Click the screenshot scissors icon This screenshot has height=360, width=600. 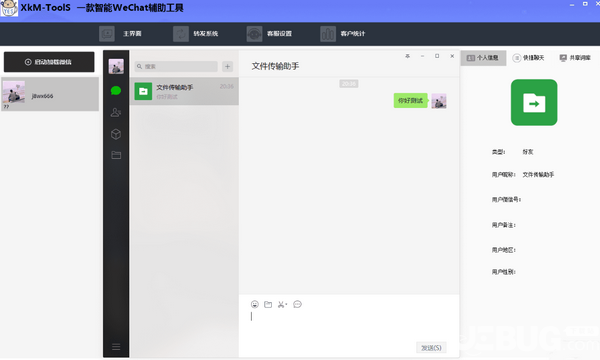tap(282, 305)
